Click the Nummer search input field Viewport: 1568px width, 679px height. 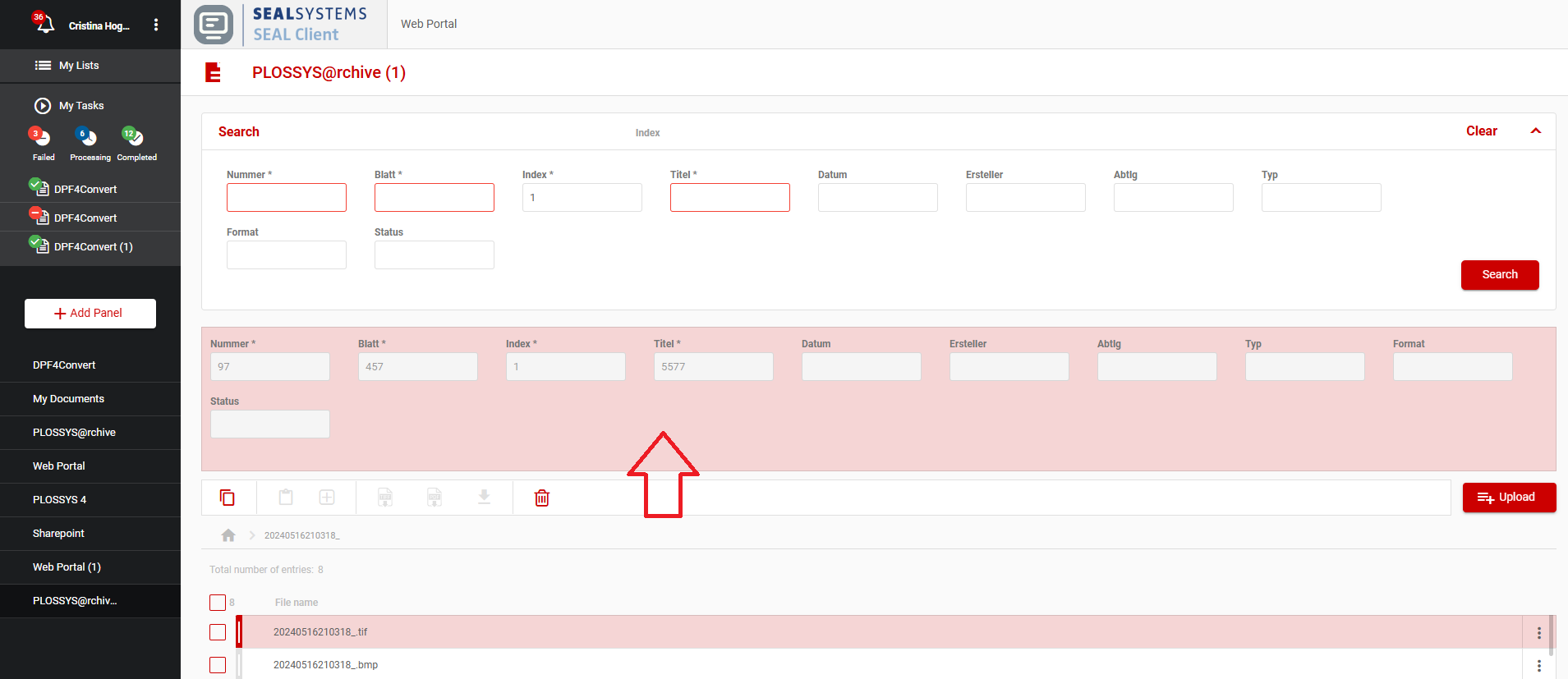point(287,198)
